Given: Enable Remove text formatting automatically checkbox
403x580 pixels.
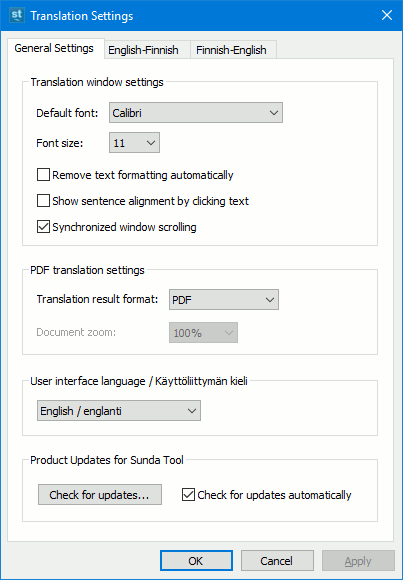Looking at the screenshot, I should [43, 175].
